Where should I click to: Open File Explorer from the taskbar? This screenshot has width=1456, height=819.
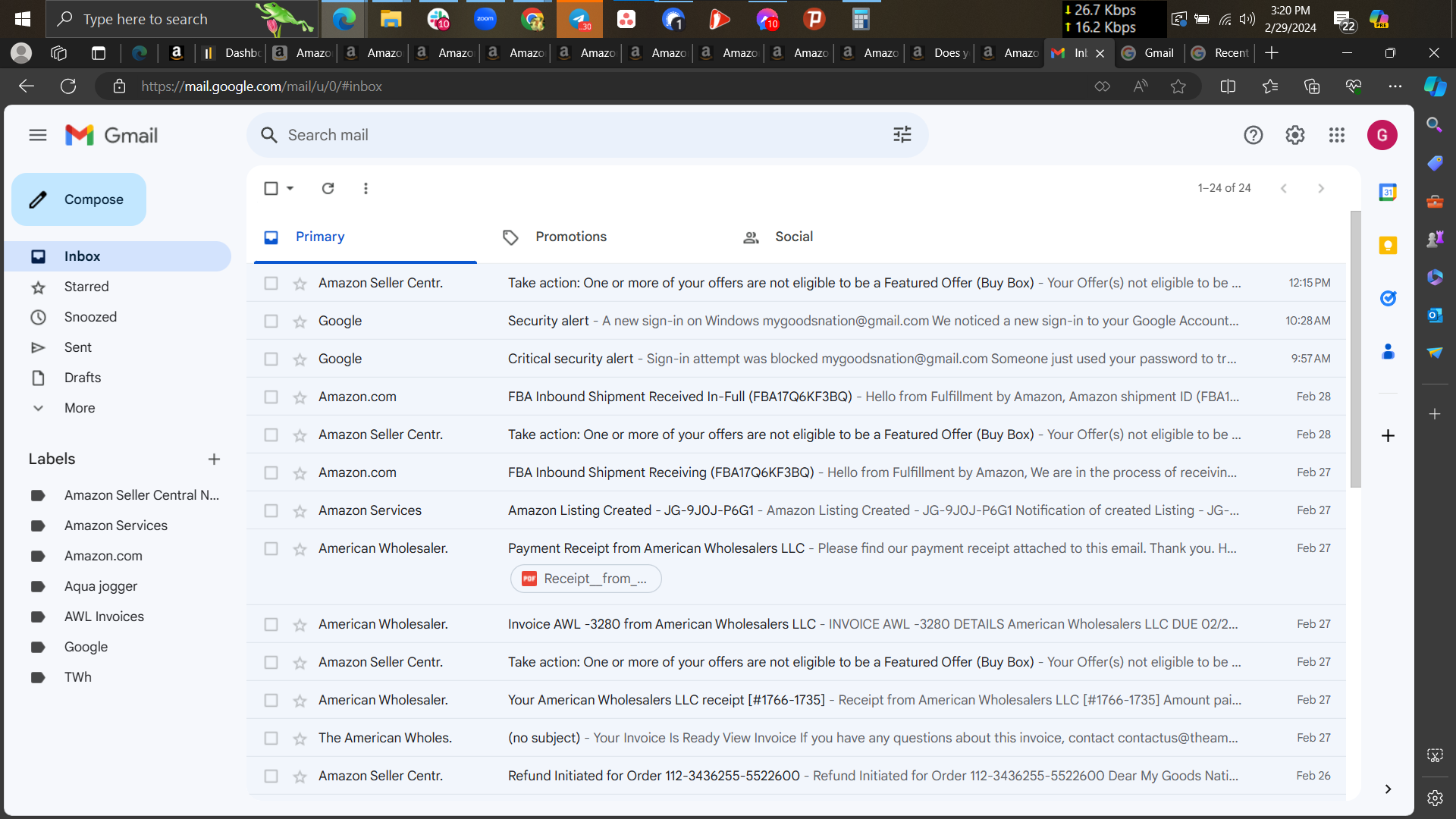391,19
